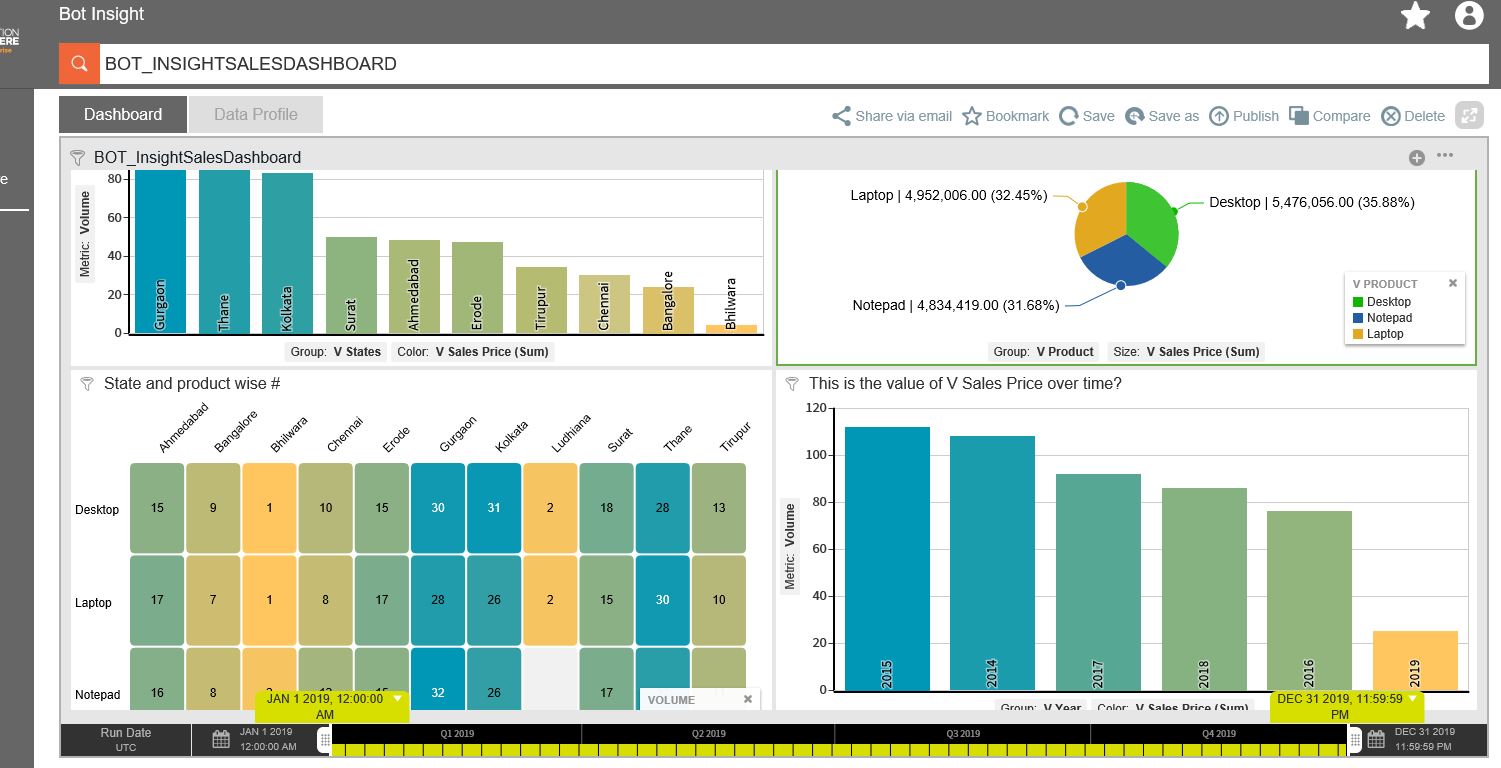This screenshot has height=768, width=1501.
Task: Click the fullscreen expand icon near Delete
Action: coord(1469,115)
